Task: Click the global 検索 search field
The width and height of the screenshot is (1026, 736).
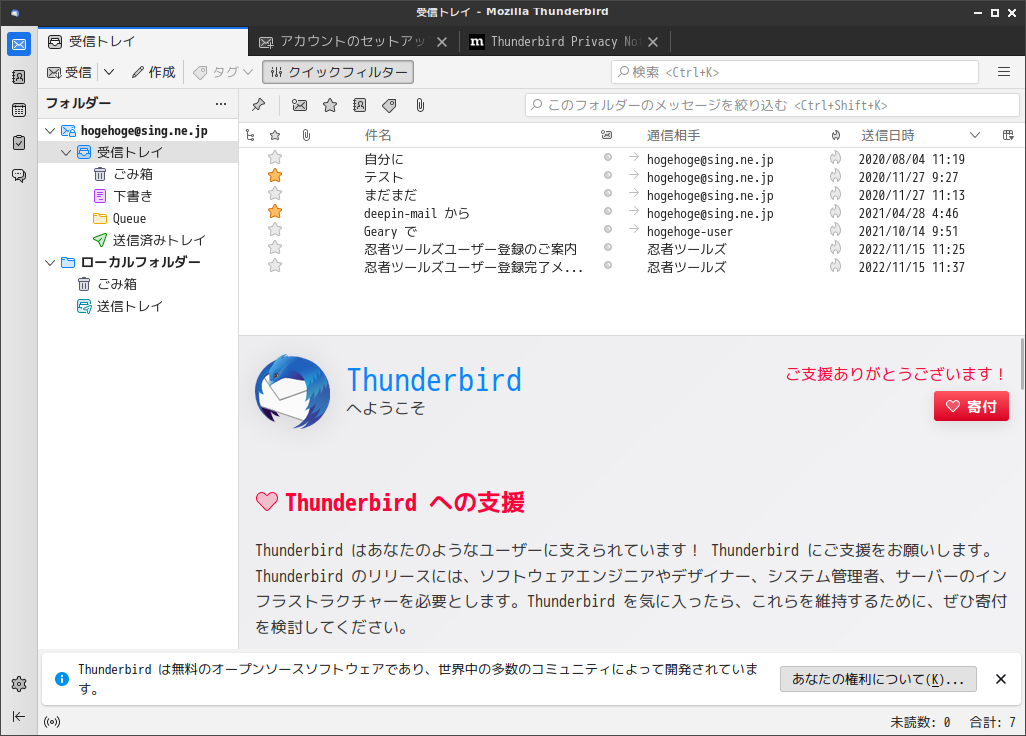Action: 795,72
